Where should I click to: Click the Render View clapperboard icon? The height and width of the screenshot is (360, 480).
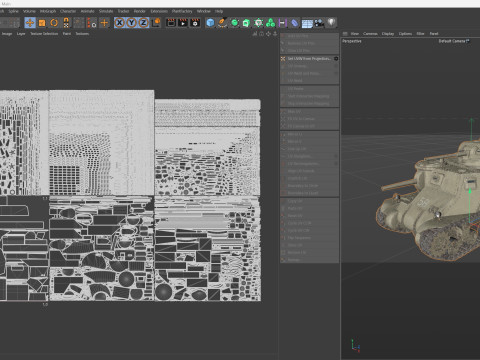pos(171,23)
